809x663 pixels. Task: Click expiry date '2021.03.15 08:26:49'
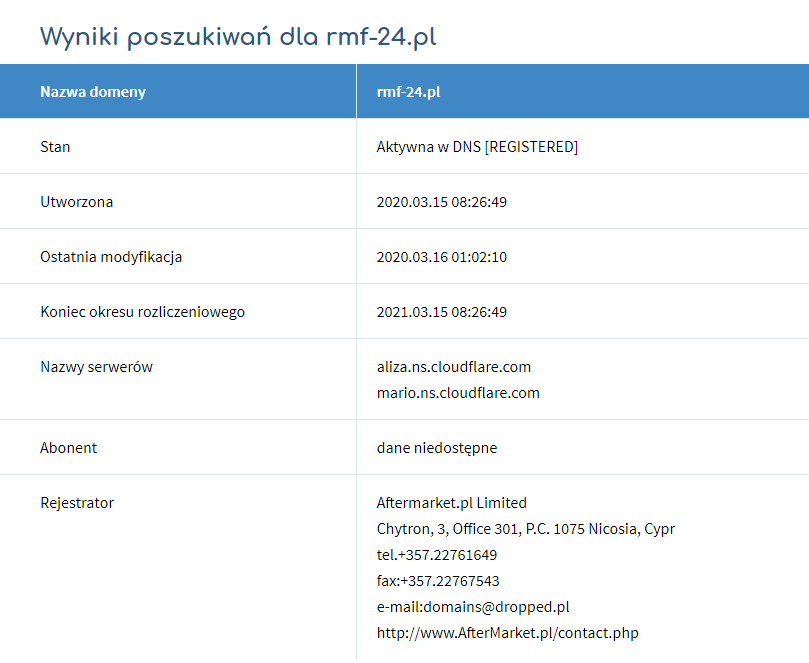click(442, 312)
